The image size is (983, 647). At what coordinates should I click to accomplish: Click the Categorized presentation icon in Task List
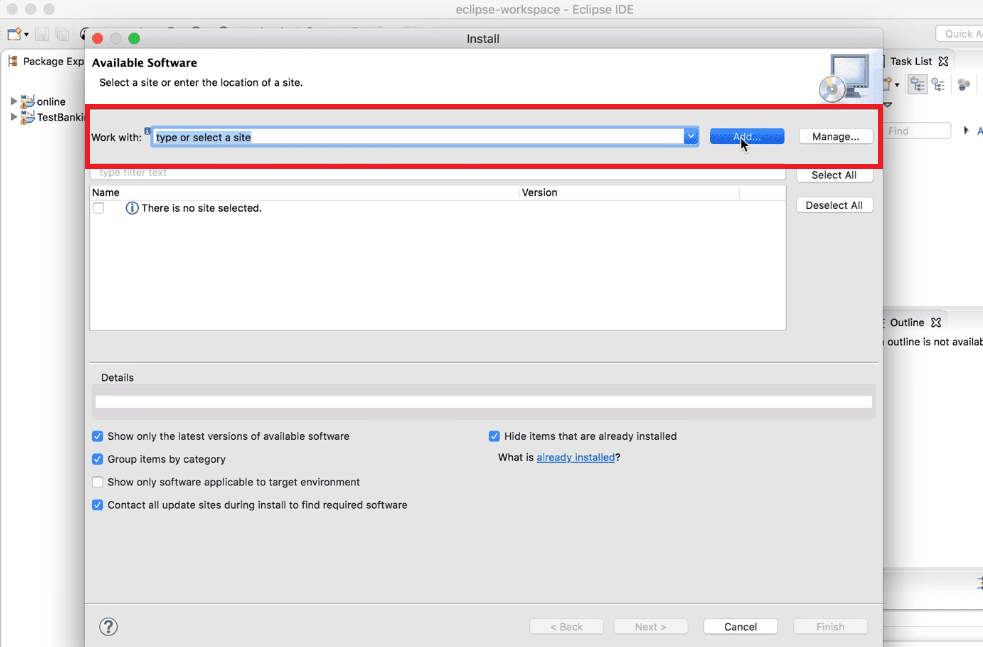tap(917, 84)
